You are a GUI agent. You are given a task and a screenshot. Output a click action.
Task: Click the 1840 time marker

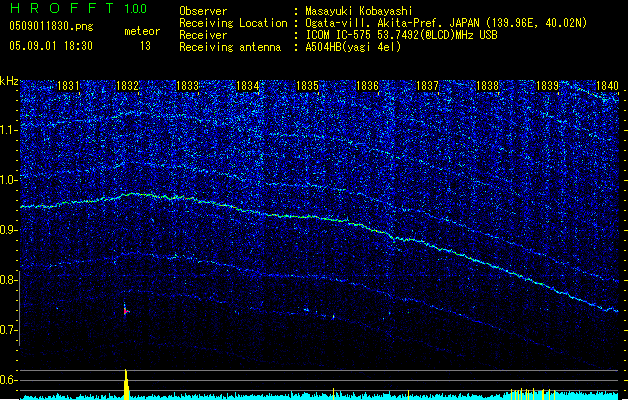tap(607, 86)
